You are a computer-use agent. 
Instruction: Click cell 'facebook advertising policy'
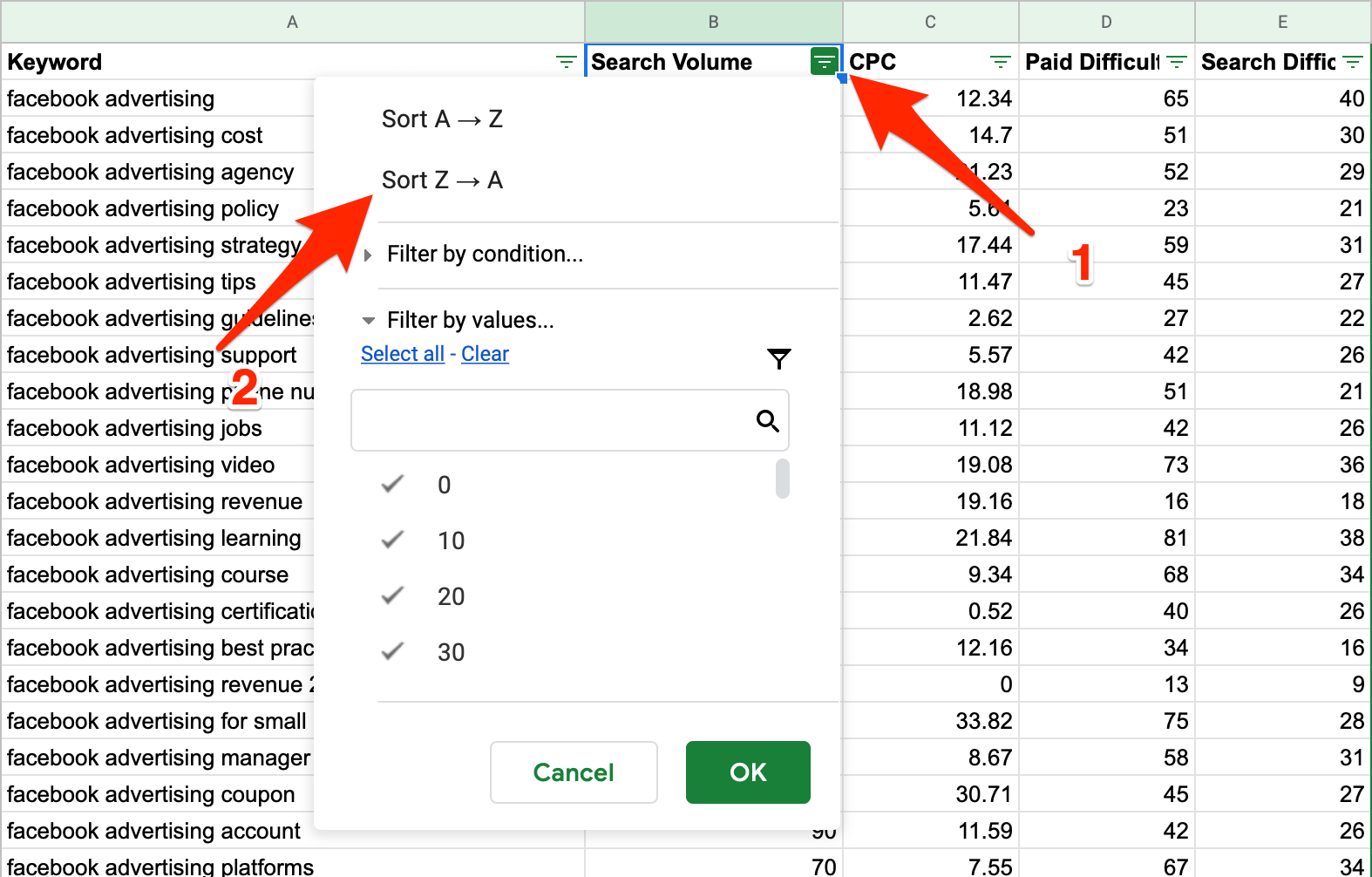click(158, 208)
